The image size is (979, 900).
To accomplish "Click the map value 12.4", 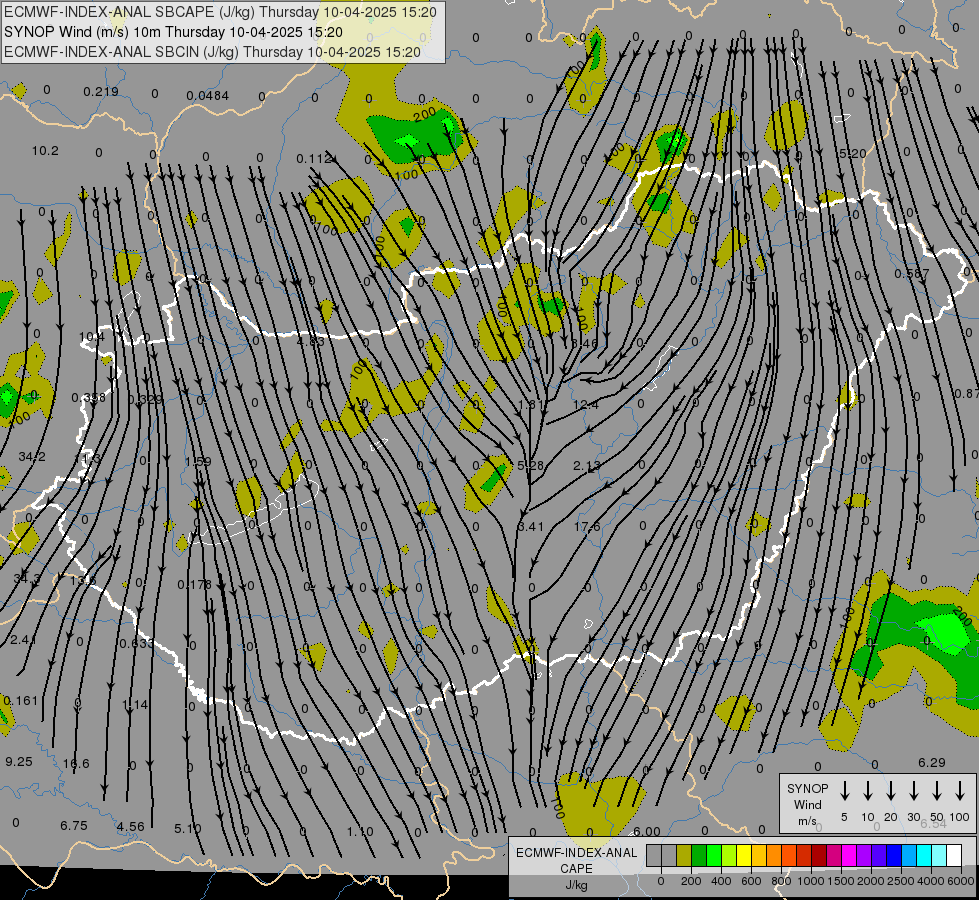I will pyautogui.click(x=586, y=405).
